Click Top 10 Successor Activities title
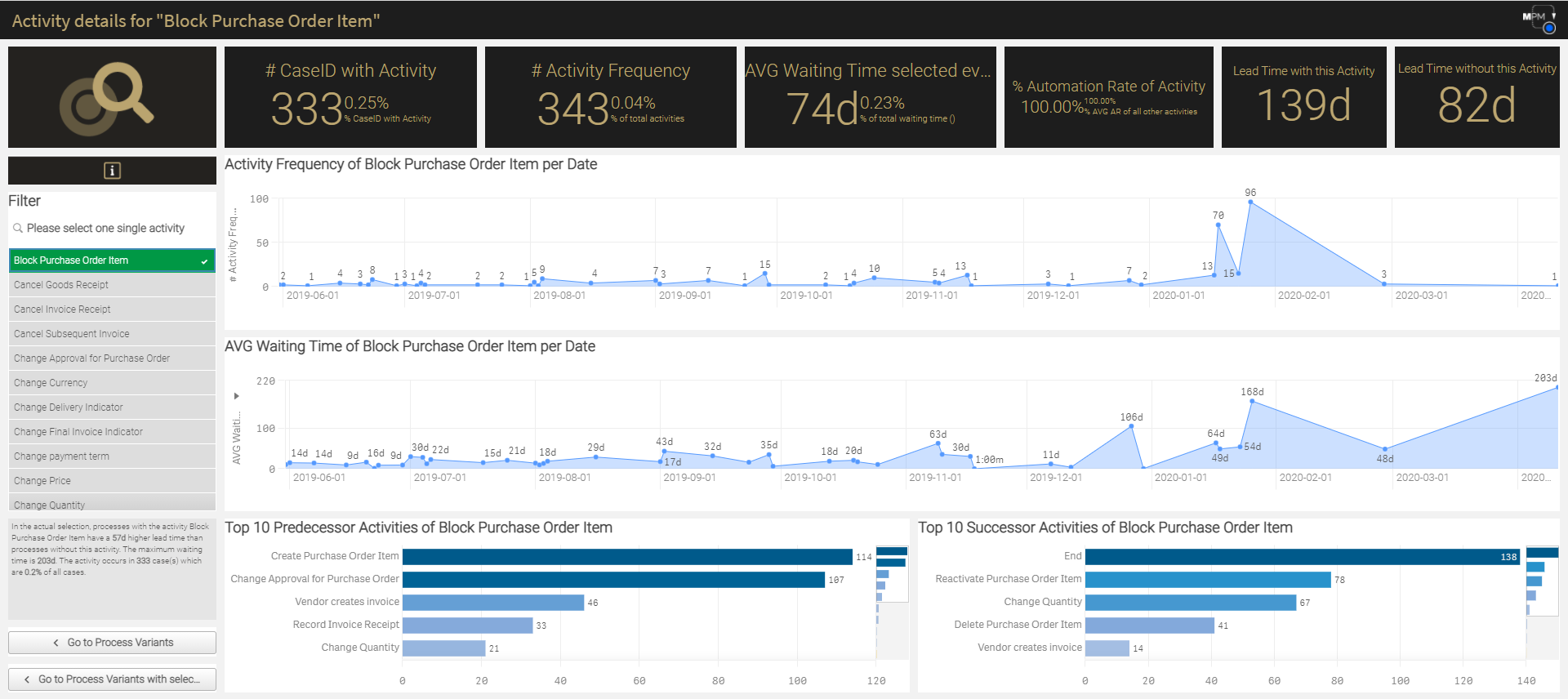This screenshot has width=1568, height=699. click(1105, 528)
